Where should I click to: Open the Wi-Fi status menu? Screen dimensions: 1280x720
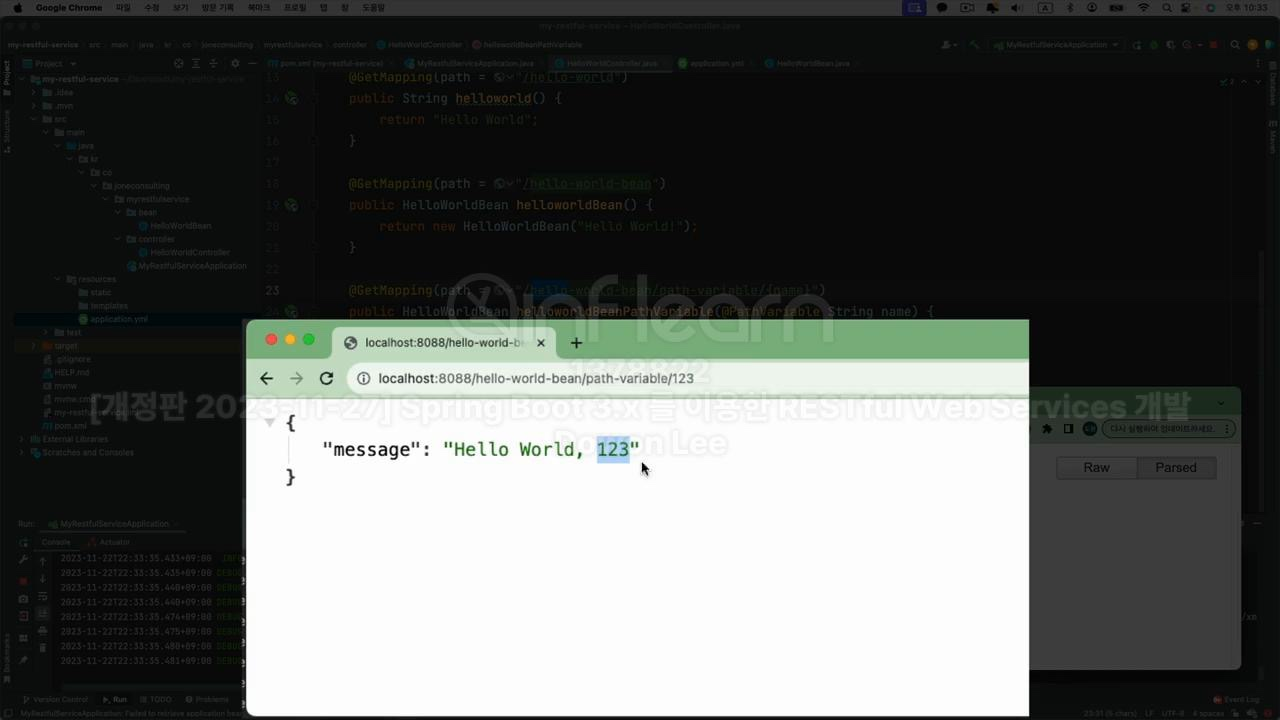click(1143, 8)
